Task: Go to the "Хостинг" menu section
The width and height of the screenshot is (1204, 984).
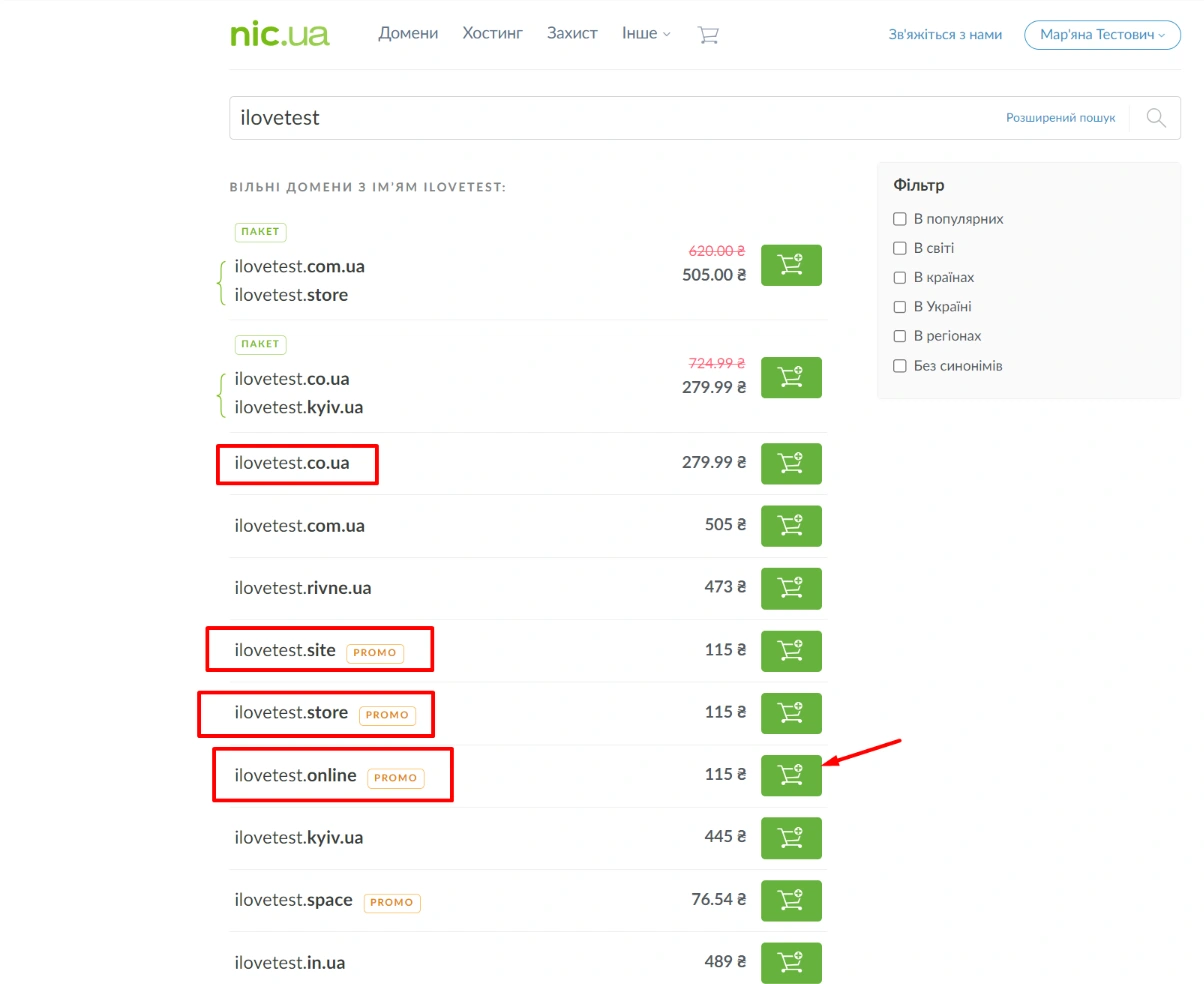Action: [x=492, y=34]
